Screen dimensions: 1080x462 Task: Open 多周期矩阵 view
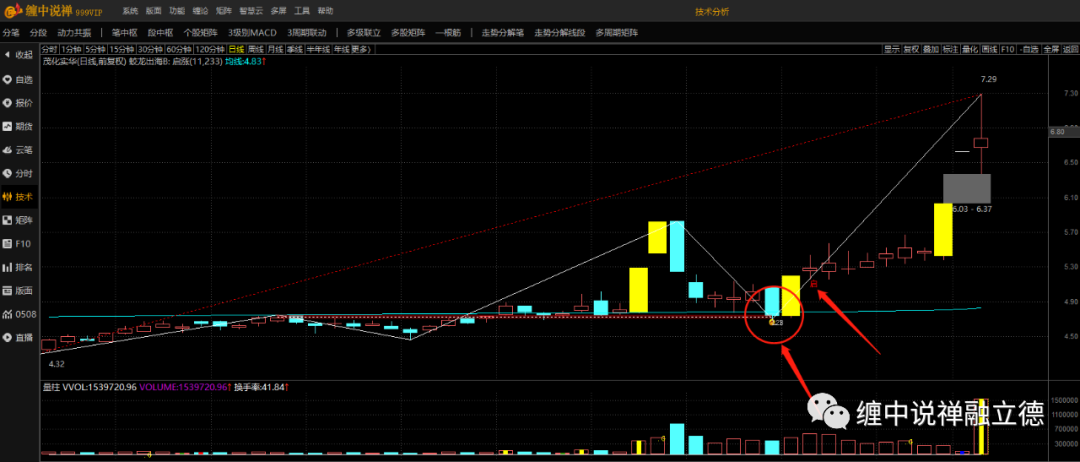616,33
